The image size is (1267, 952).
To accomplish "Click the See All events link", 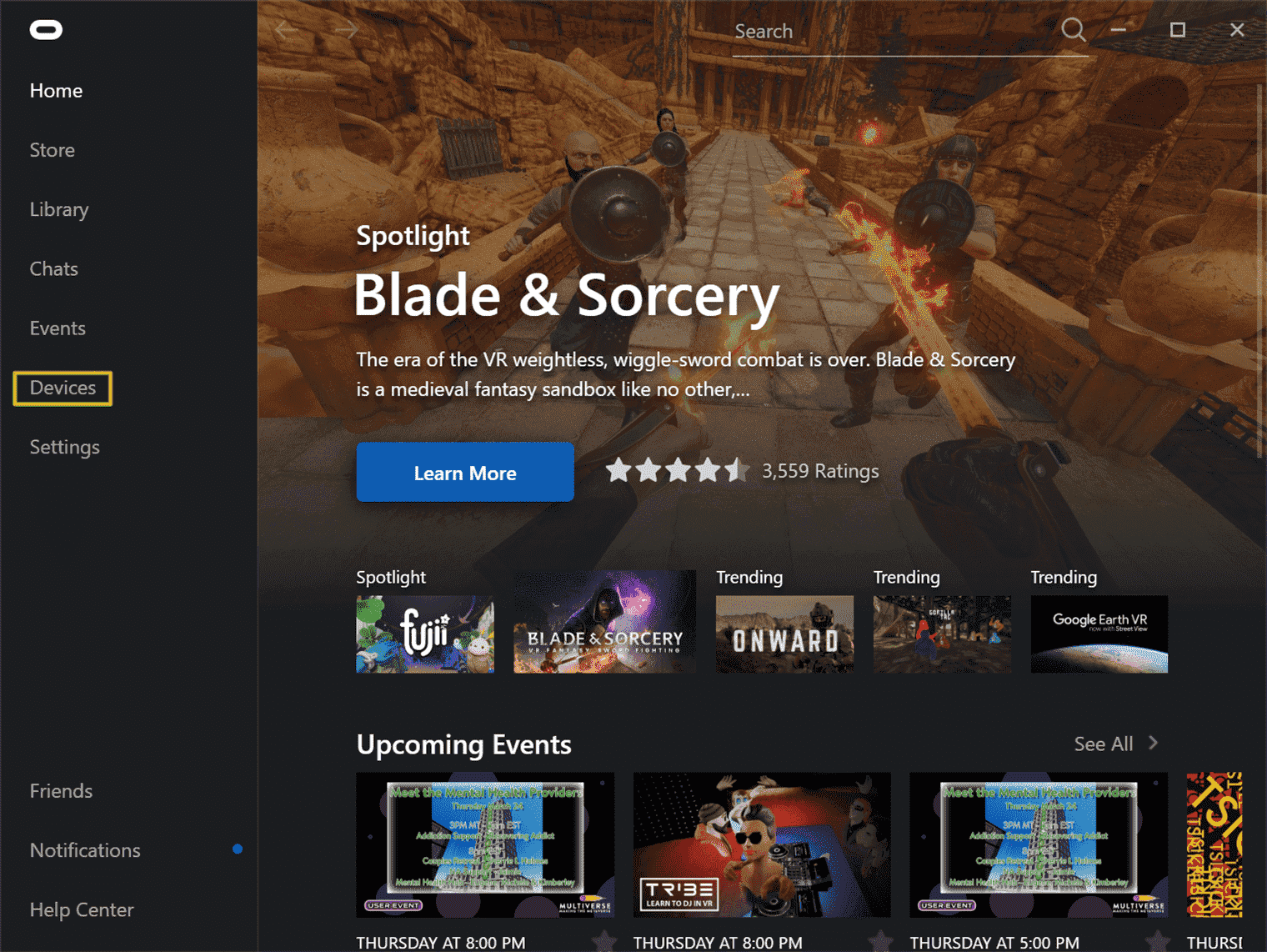I will click(x=1103, y=744).
